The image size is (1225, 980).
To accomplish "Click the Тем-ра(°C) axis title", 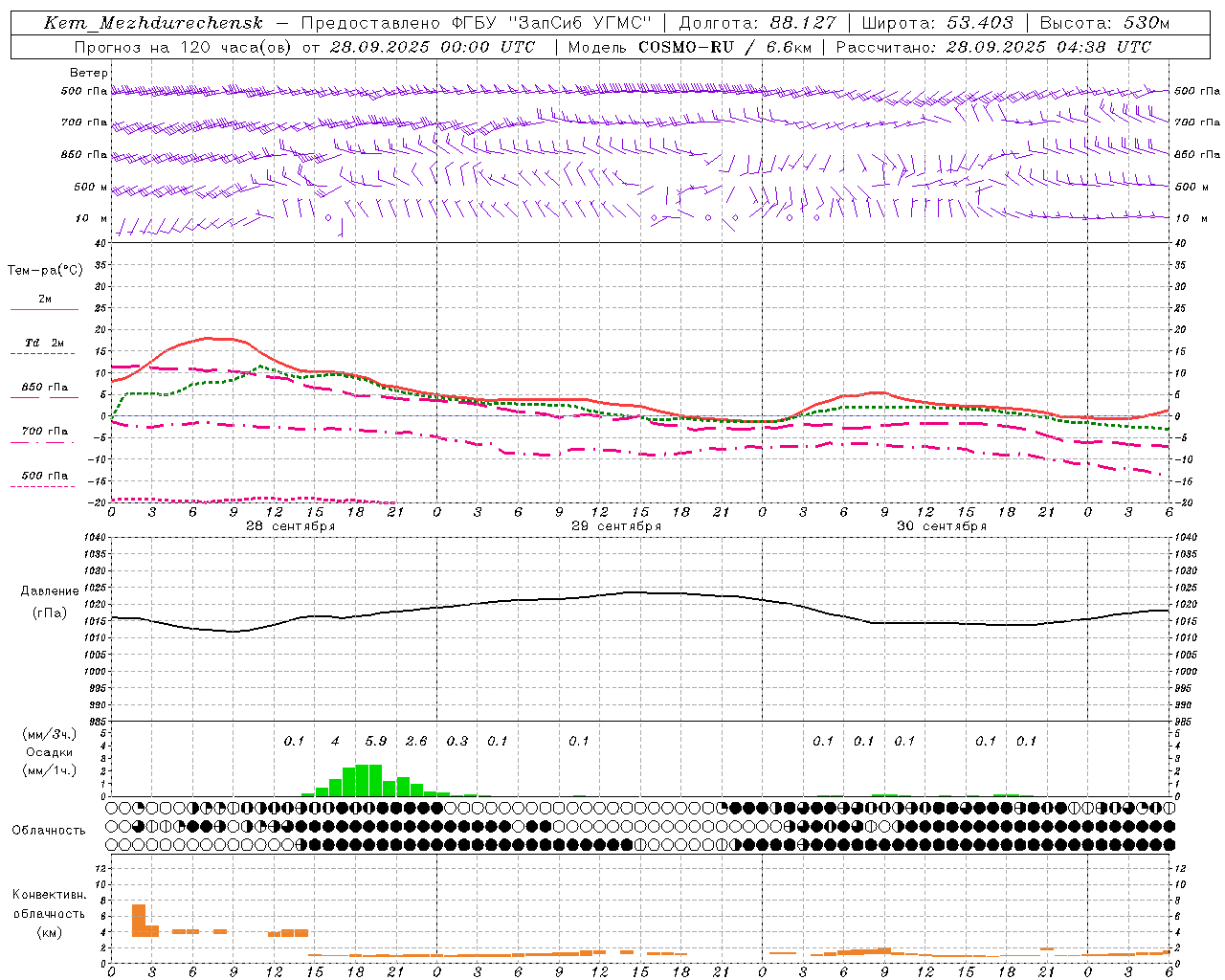I will click(45, 271).
